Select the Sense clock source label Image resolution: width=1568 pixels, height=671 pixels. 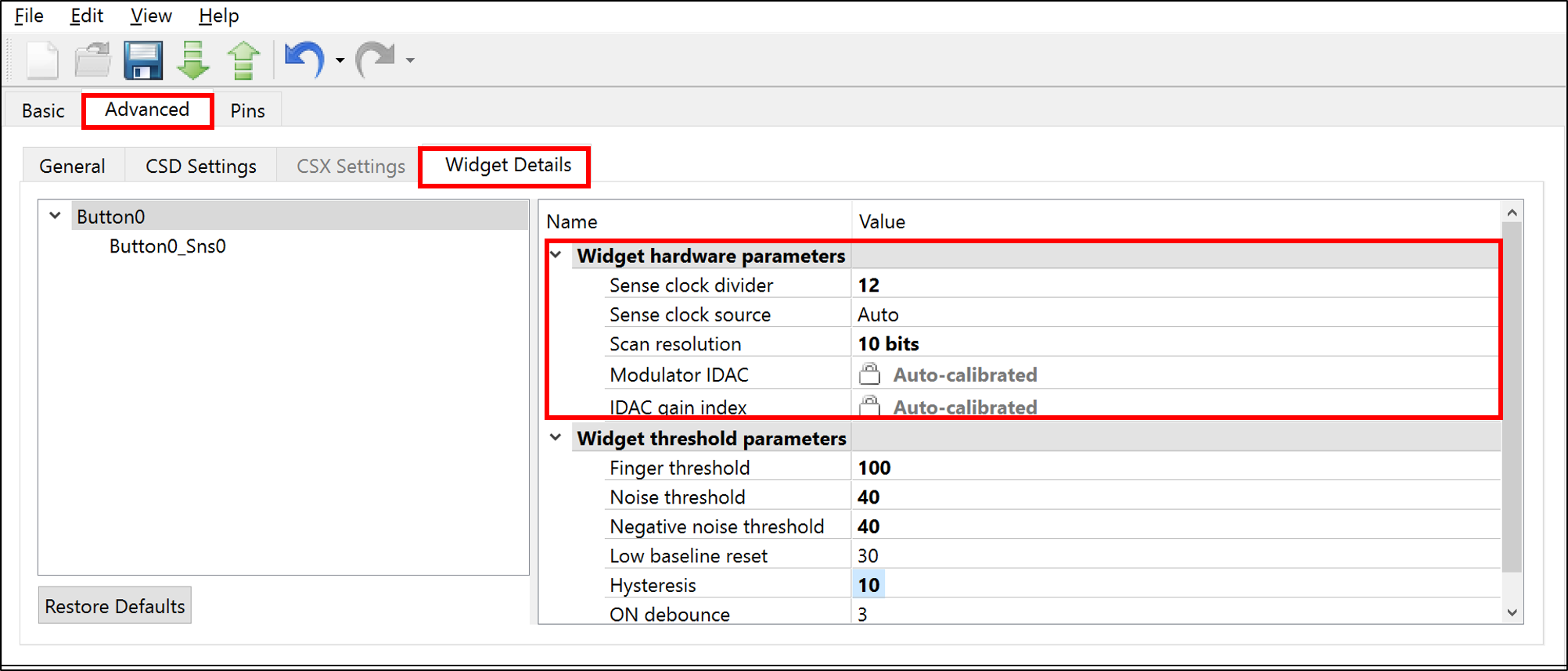click(x=690, y=314)
